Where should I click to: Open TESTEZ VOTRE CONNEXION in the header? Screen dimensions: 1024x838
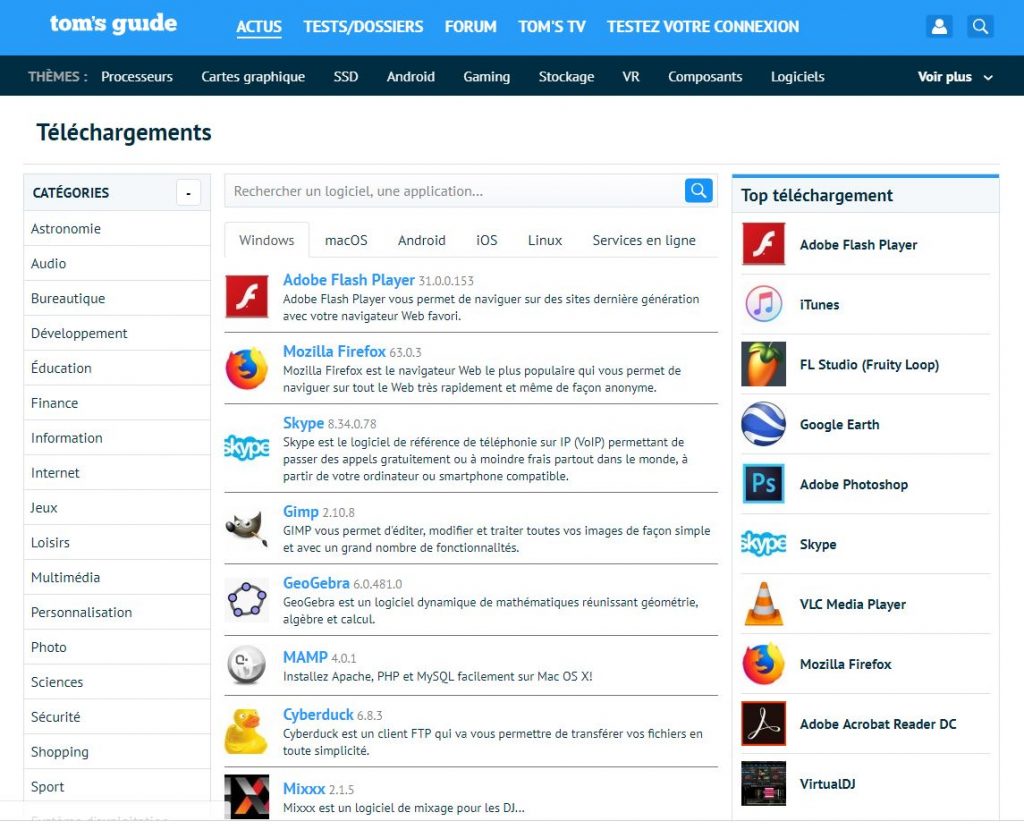pos(703,27)
